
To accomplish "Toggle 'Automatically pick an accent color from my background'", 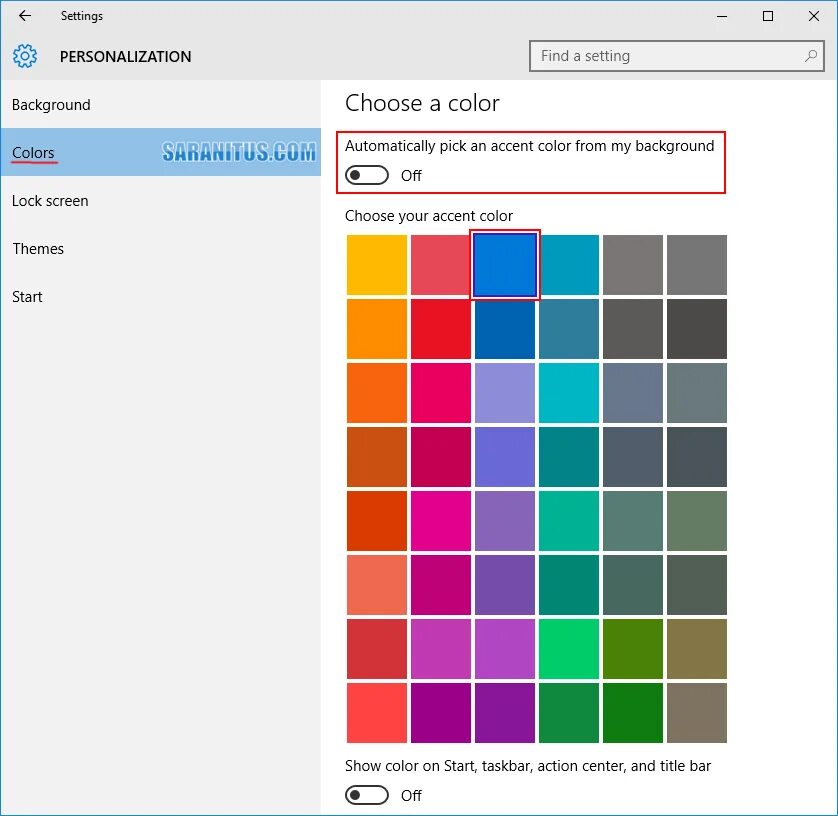I will click(366, 174).
